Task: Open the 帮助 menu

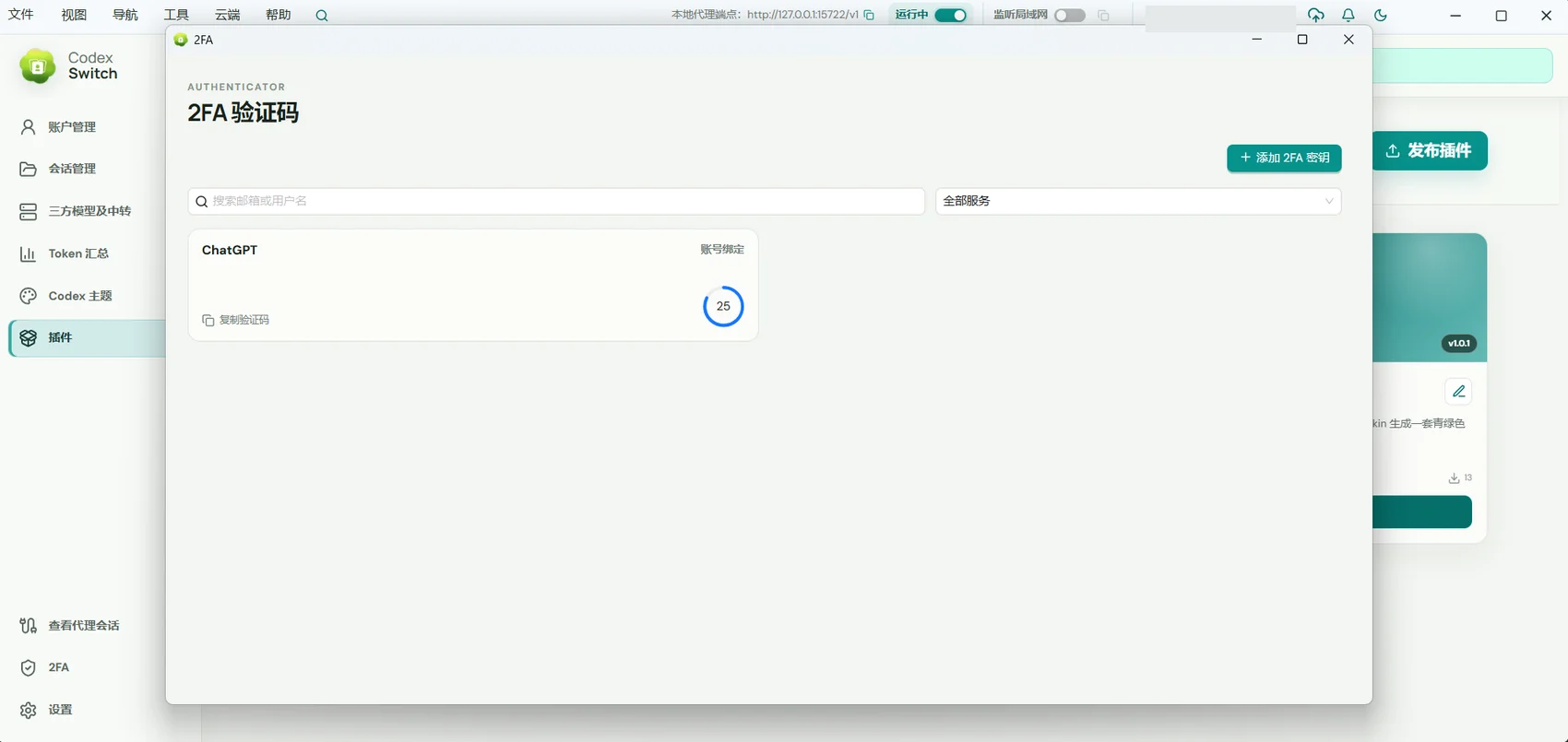Action: (x=278, y=15)
